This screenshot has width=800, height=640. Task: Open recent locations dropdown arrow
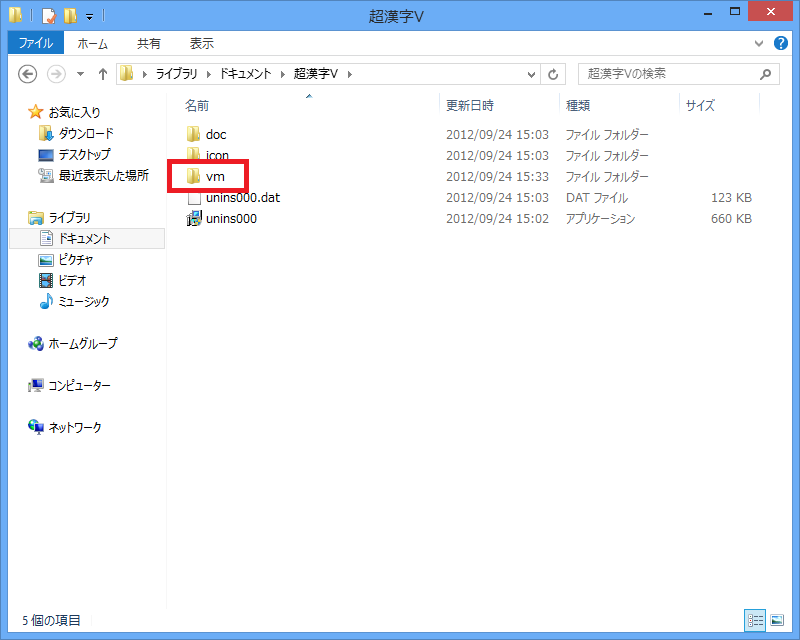(x=78, y=74)
